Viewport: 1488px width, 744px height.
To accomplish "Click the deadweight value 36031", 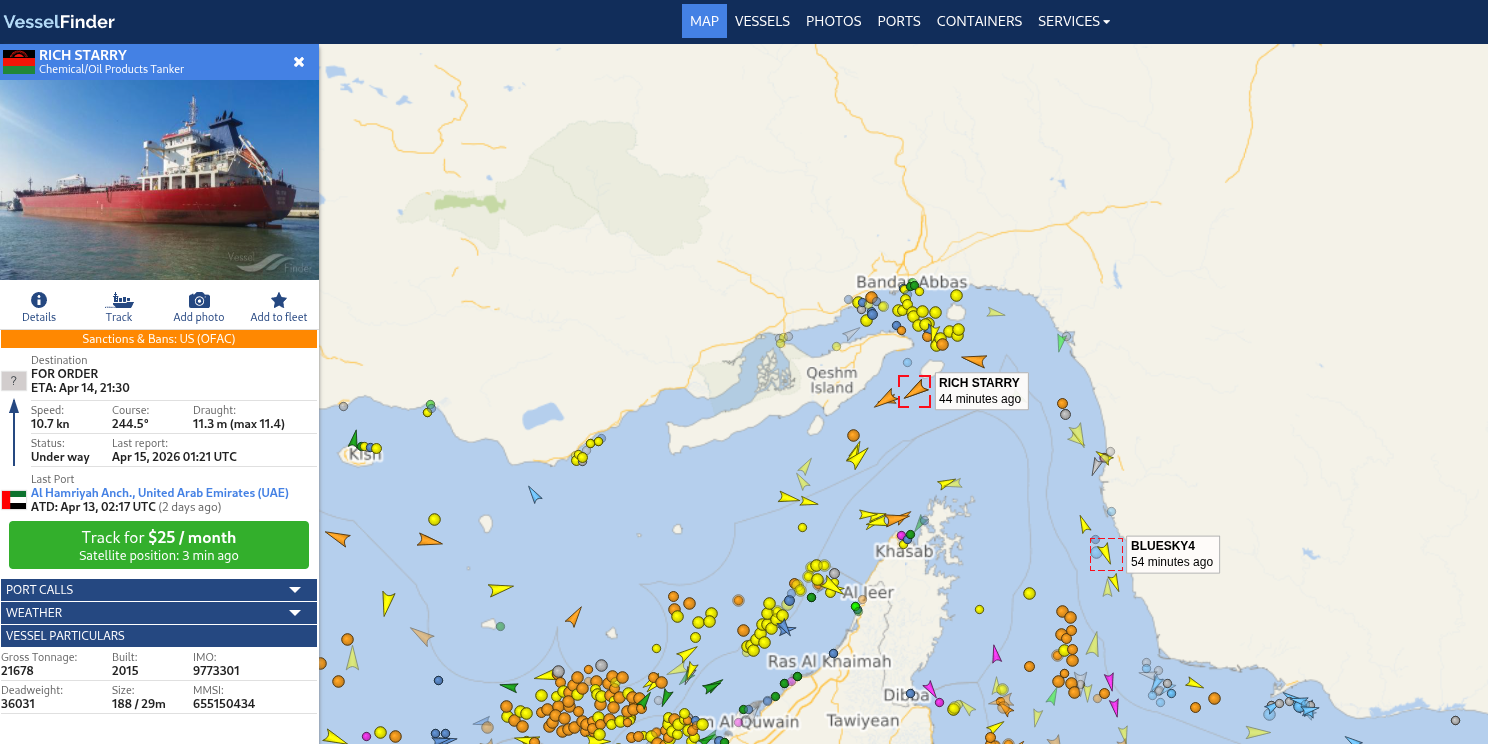I will click(17, 704).
